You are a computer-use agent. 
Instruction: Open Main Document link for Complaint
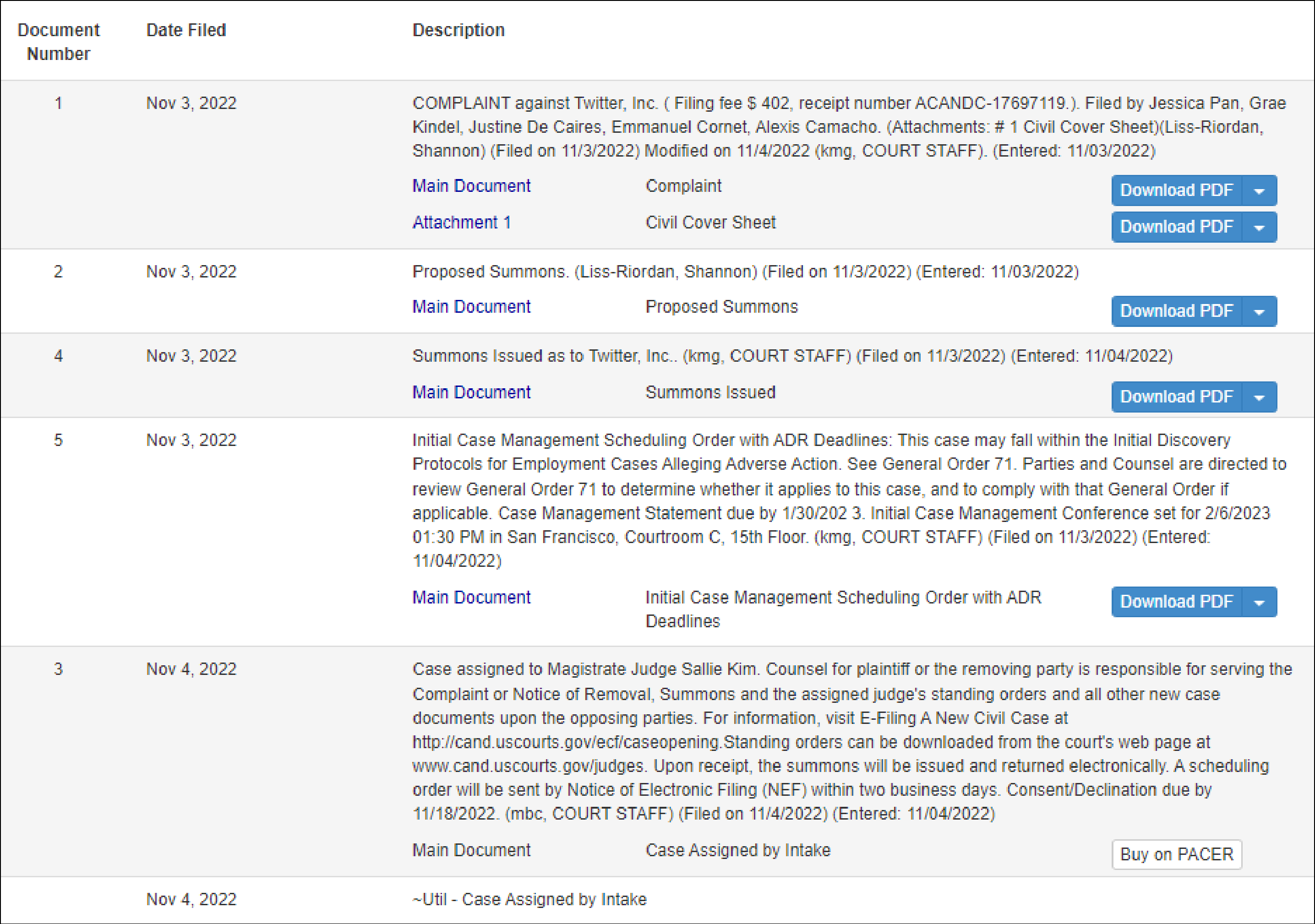(x=471, y=186)
